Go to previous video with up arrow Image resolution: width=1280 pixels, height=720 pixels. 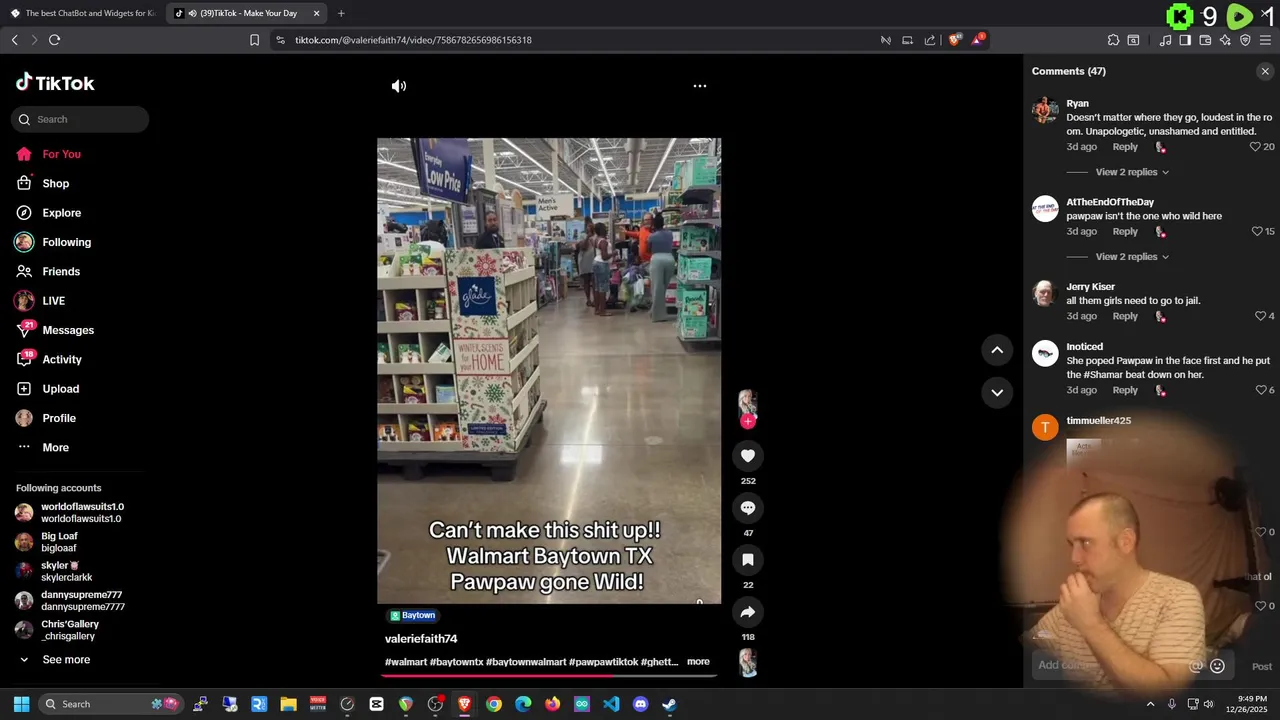pos(997,350)
